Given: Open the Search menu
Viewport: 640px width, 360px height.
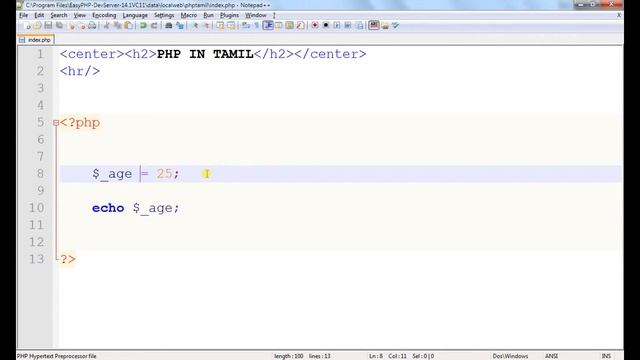Looking at the screenshot, I should pos(59,15).
